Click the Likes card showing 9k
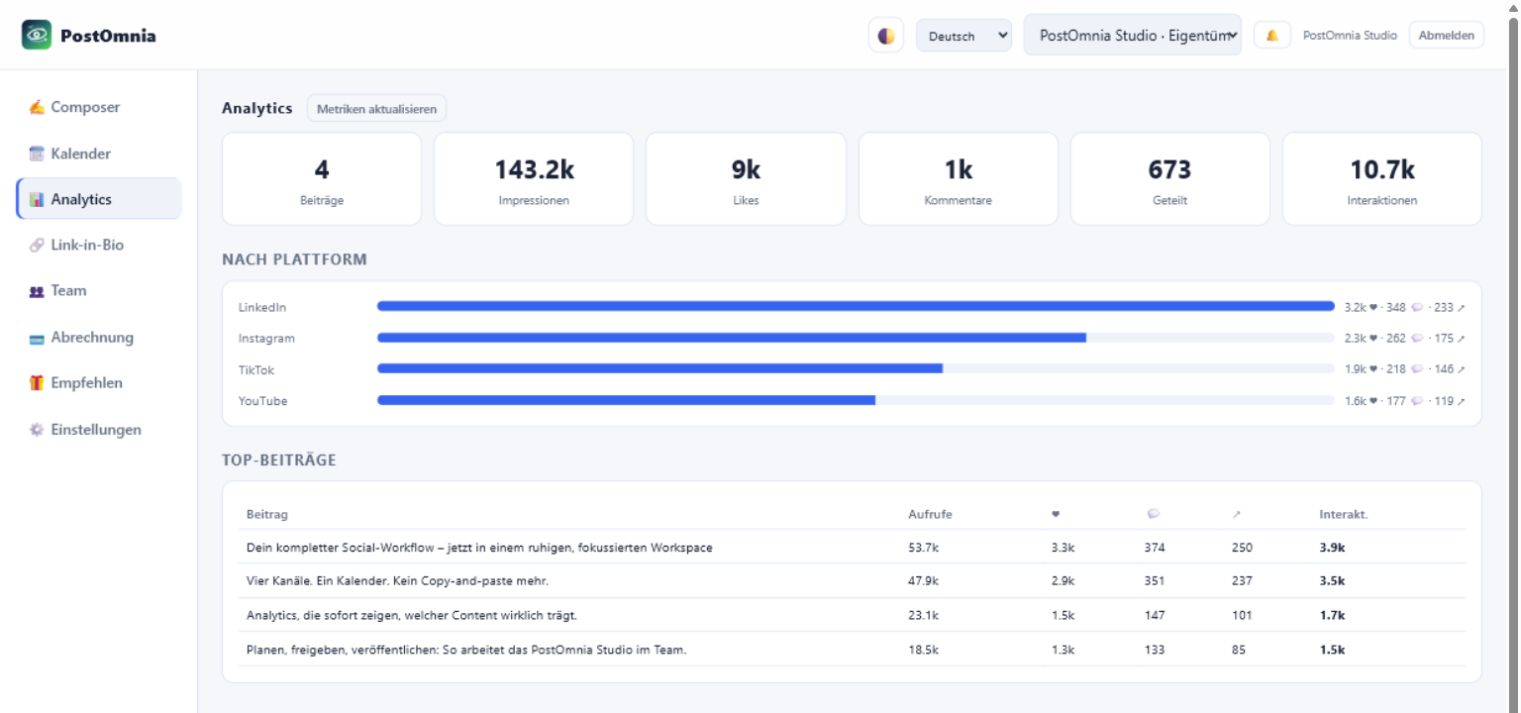 (x=746, y=179)
